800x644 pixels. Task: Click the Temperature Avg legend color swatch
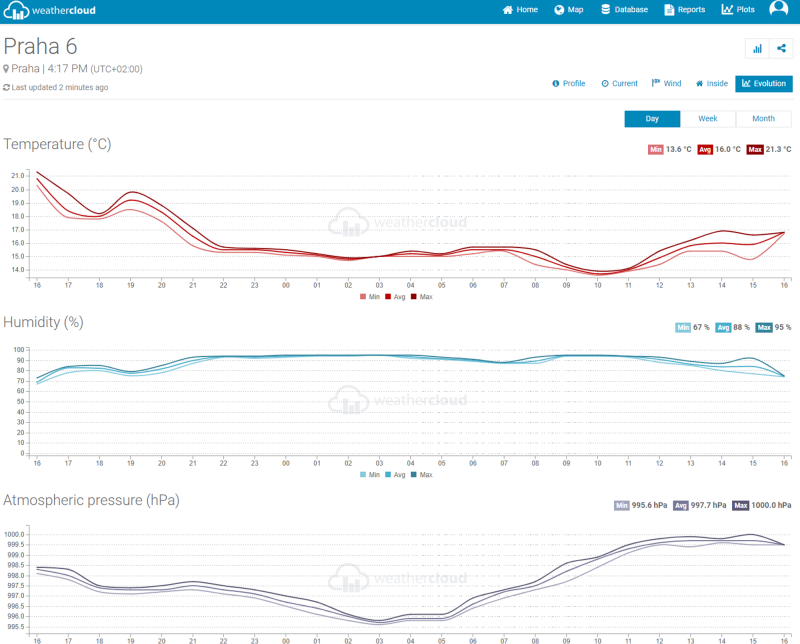(x=387, y=297)
